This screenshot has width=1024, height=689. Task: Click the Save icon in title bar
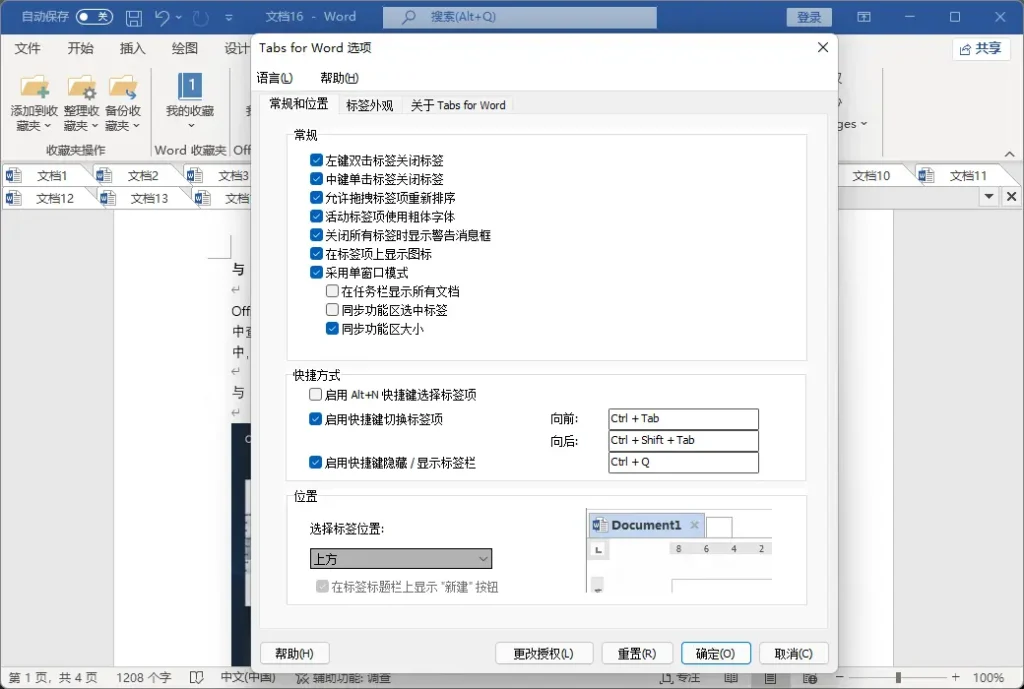[134, 18]
